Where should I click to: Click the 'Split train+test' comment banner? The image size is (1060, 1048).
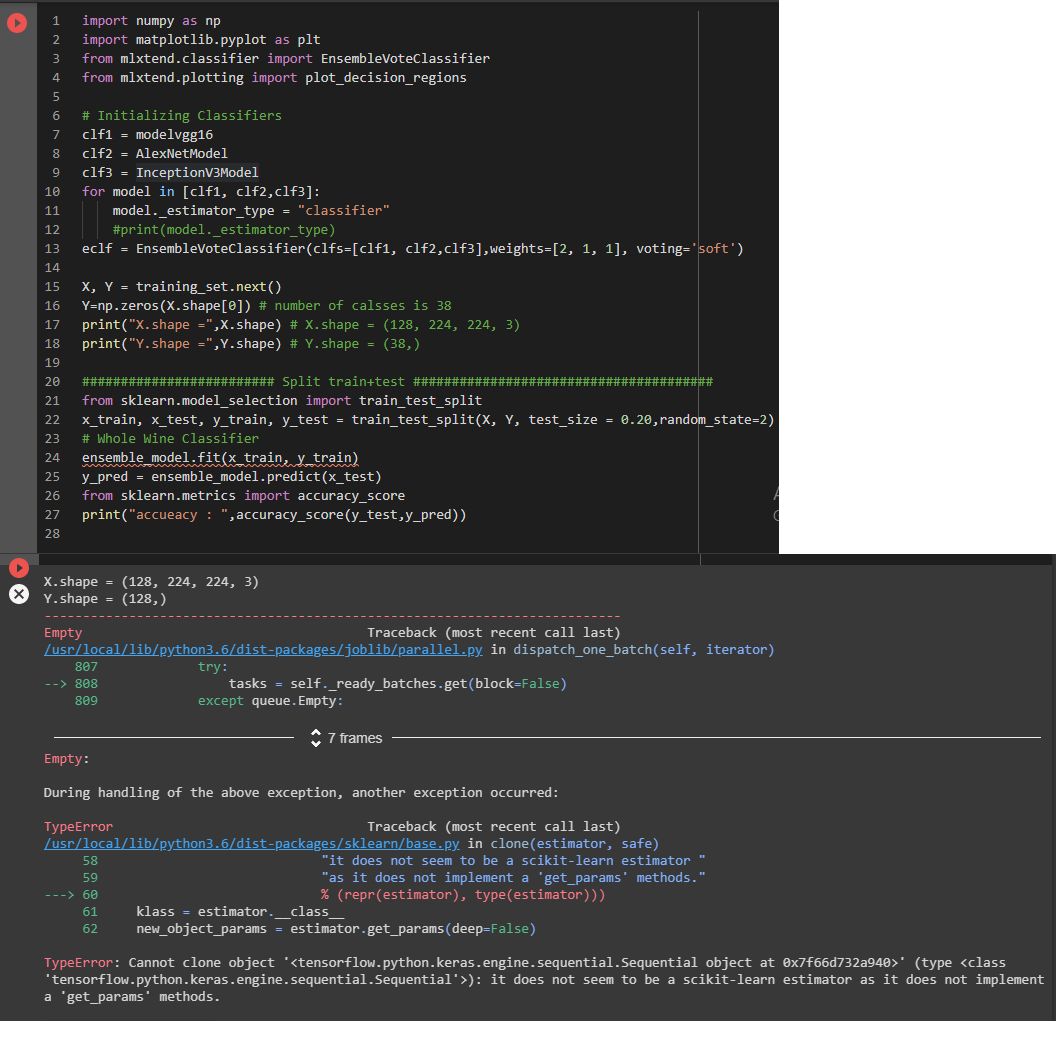398,381
